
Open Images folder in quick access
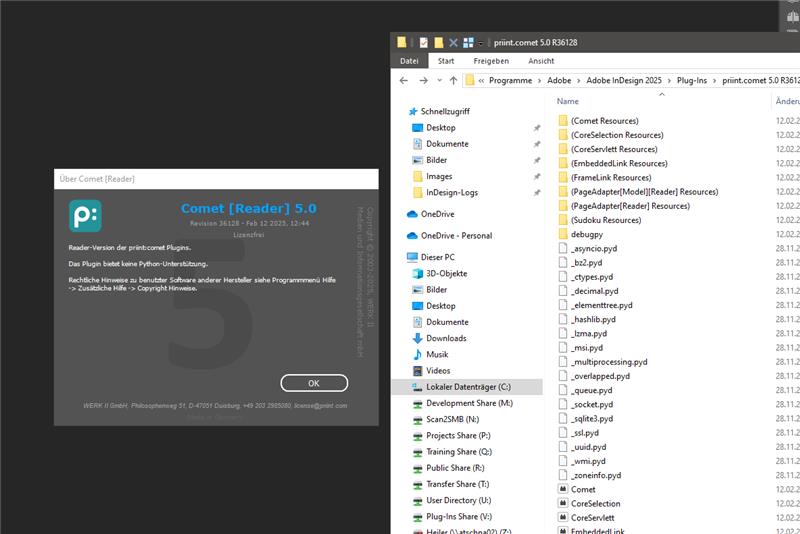[x=439, y=176]
